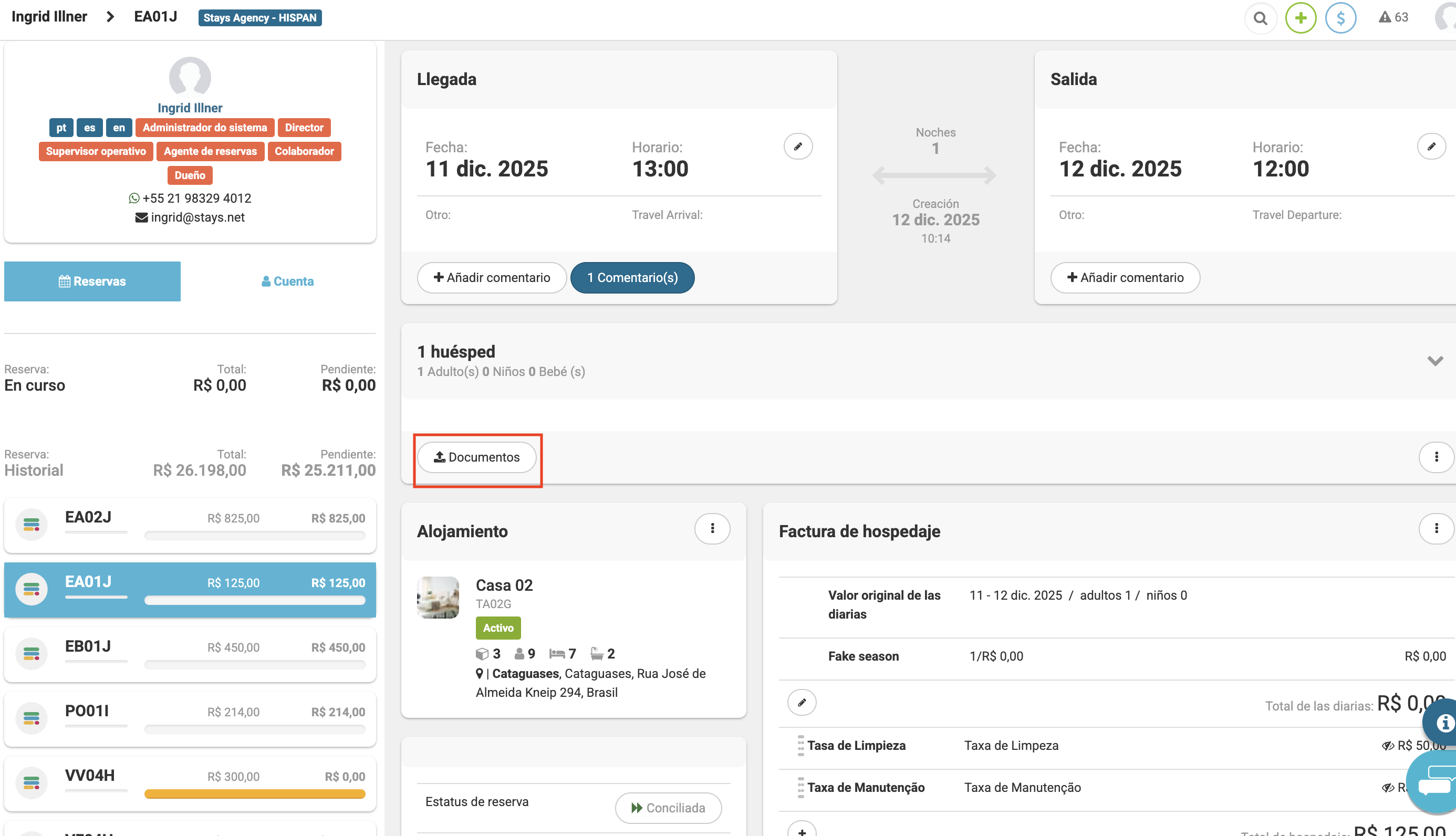Switch to the Cuenta tab
The image size is (1456, 836).
288,281
